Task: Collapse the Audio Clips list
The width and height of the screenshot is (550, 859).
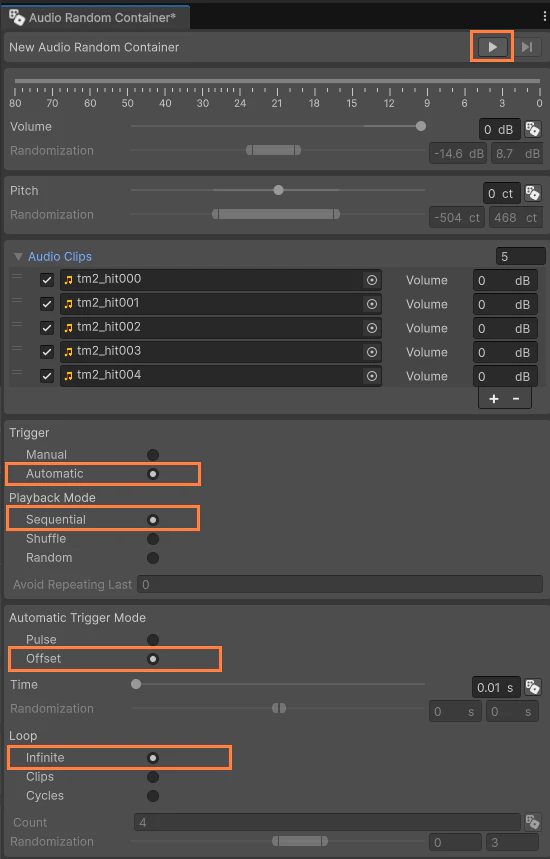Action: 18,256
